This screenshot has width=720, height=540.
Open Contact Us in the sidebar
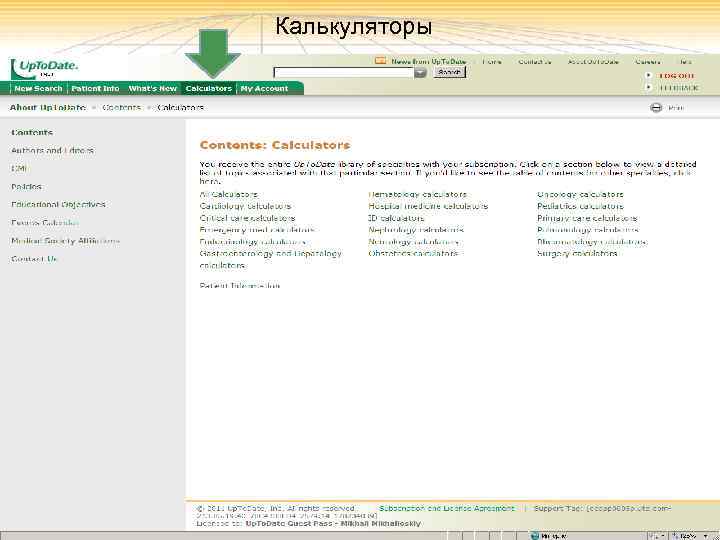[34, 259]
